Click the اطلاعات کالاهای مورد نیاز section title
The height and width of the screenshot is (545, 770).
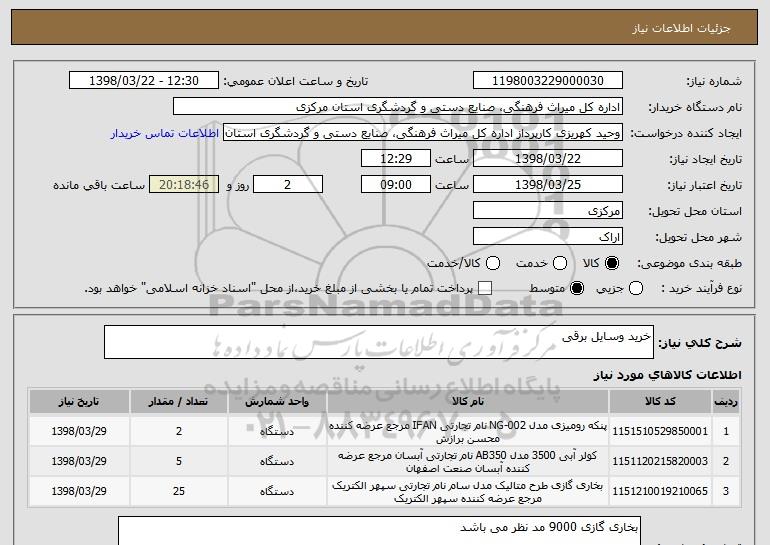(x=667, y=375)
